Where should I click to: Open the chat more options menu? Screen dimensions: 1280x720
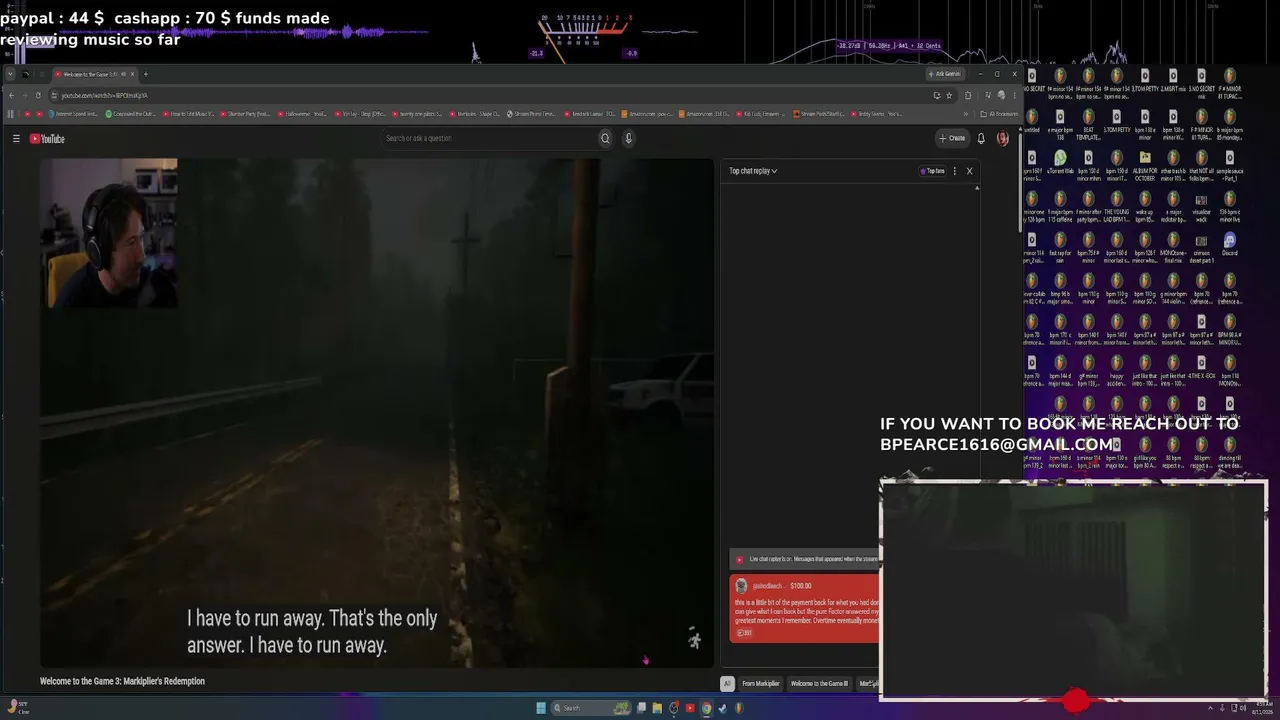955,171
